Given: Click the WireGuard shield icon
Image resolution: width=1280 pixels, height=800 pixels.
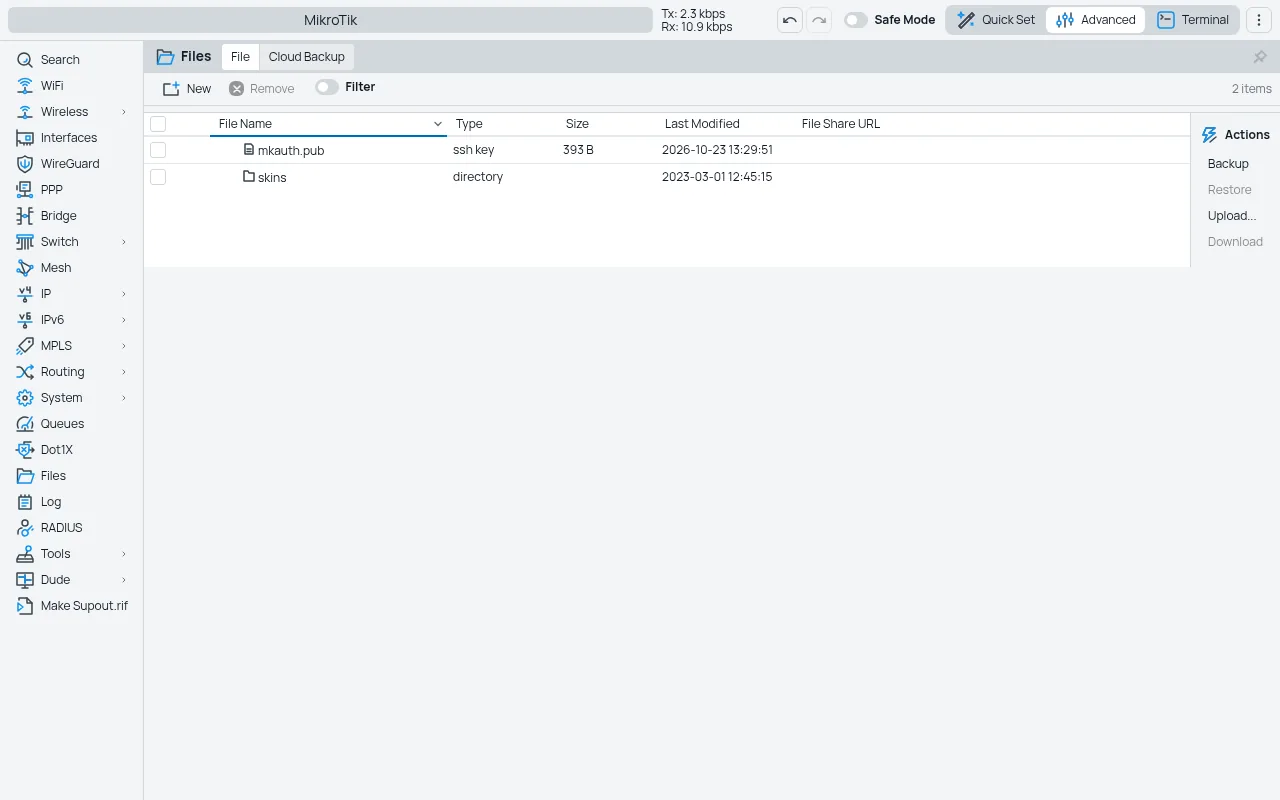Looking at the screenshot, I should point(25,164).
